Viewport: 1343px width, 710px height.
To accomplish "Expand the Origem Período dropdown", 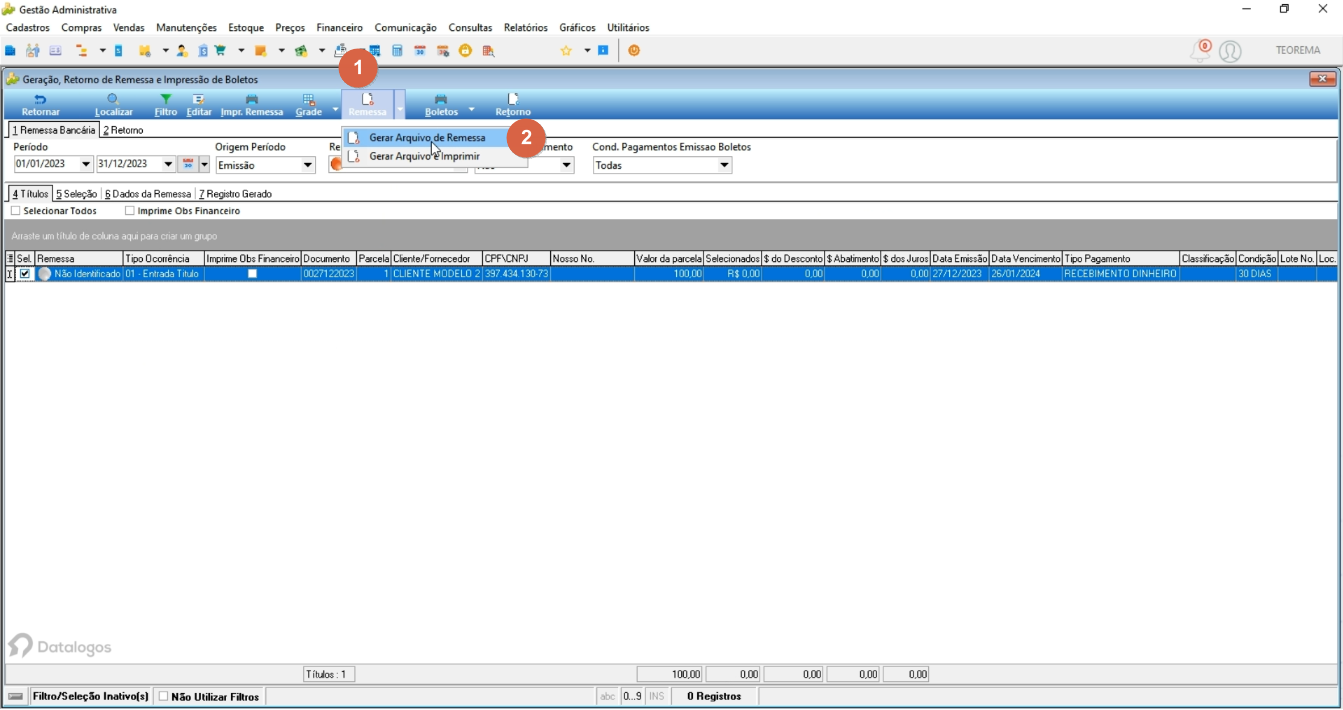I will (308, 165).
